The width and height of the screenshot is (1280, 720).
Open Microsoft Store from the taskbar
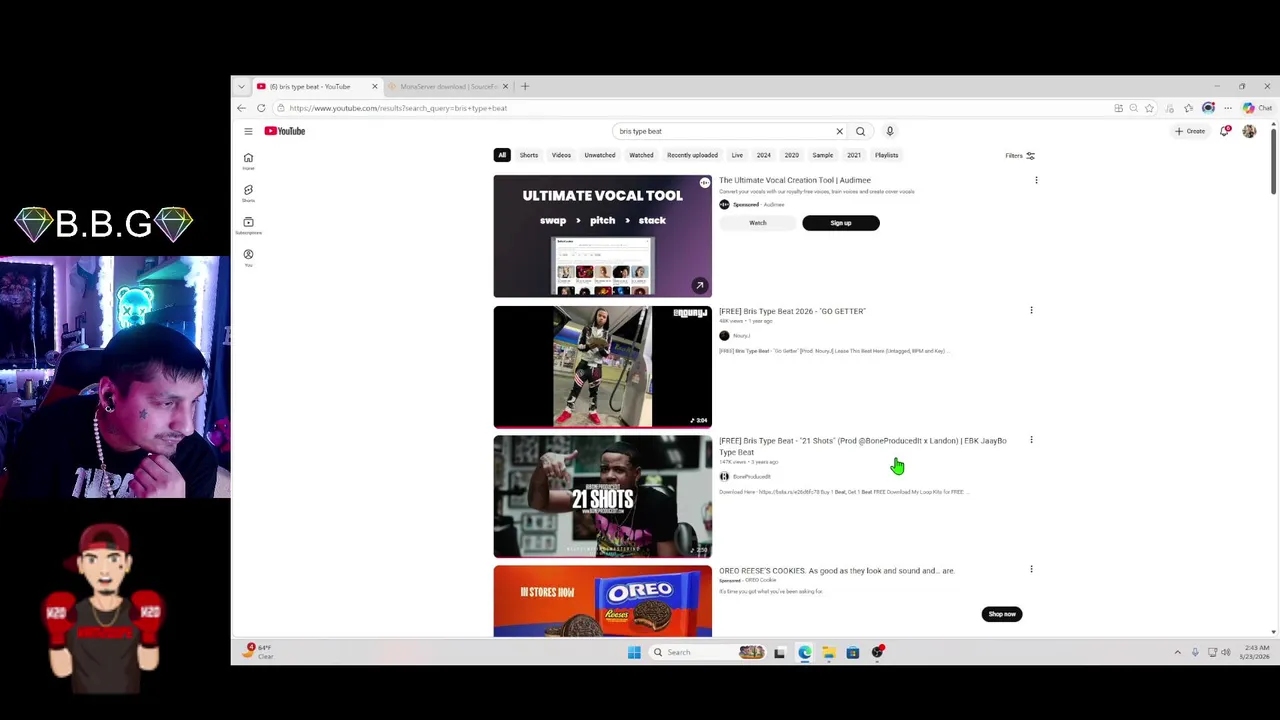pos(853,652)
